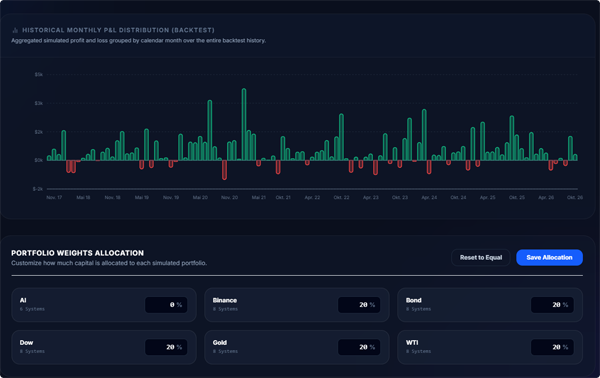
Task: Select the Bond portfolio card label
Action: tap(414, 300)
